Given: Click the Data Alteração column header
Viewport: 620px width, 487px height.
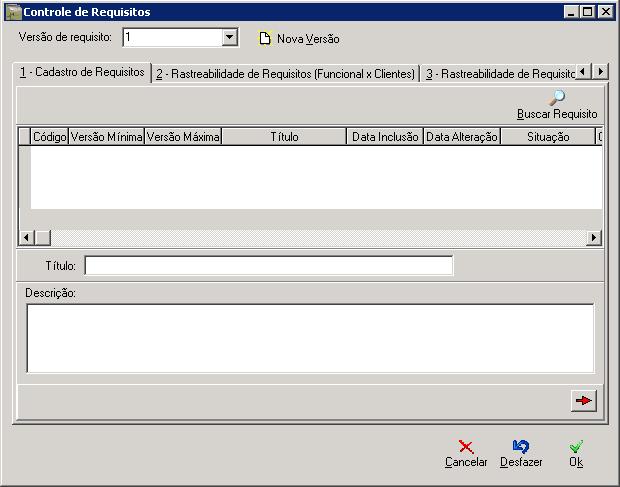Looking at the screenshot, I should click(x=461, y=137).
